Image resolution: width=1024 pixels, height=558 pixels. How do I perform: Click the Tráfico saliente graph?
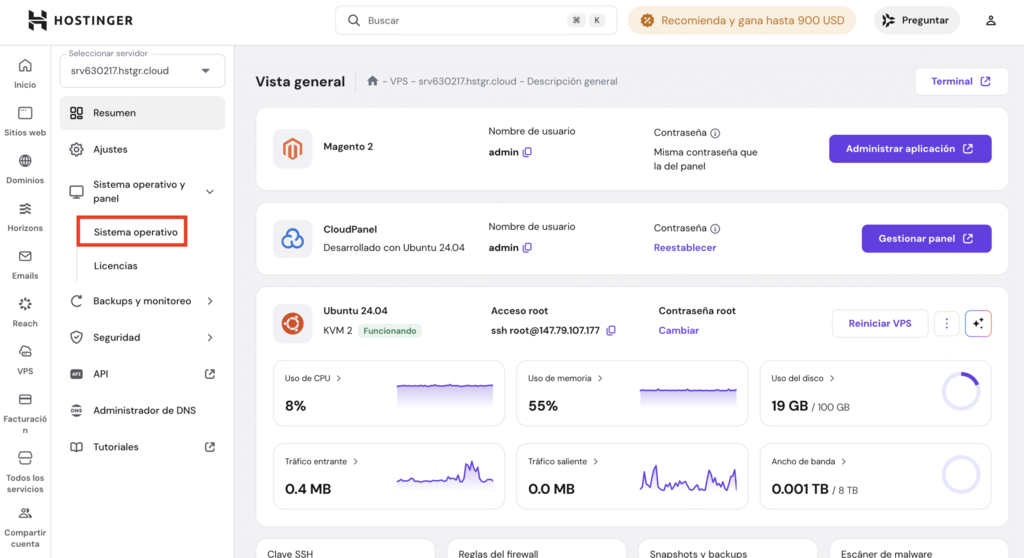point(688,478)
